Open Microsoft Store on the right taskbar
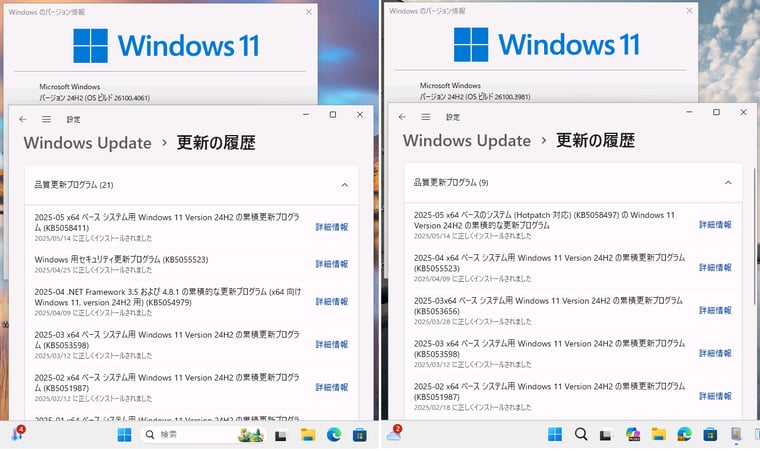Viewport: 760px width, 451px height. coord(710,434)
